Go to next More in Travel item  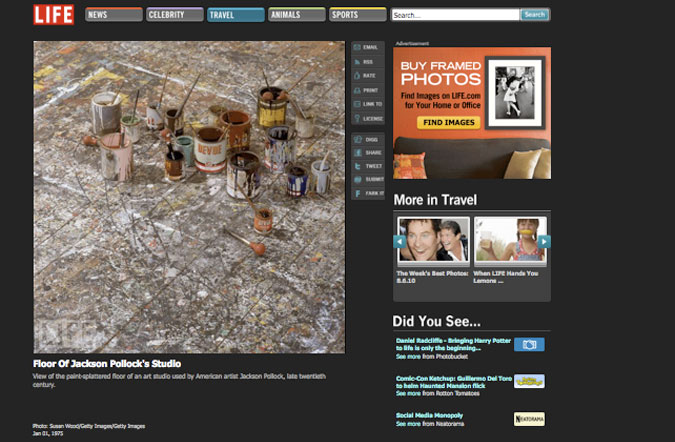click(x=544, y=241)
